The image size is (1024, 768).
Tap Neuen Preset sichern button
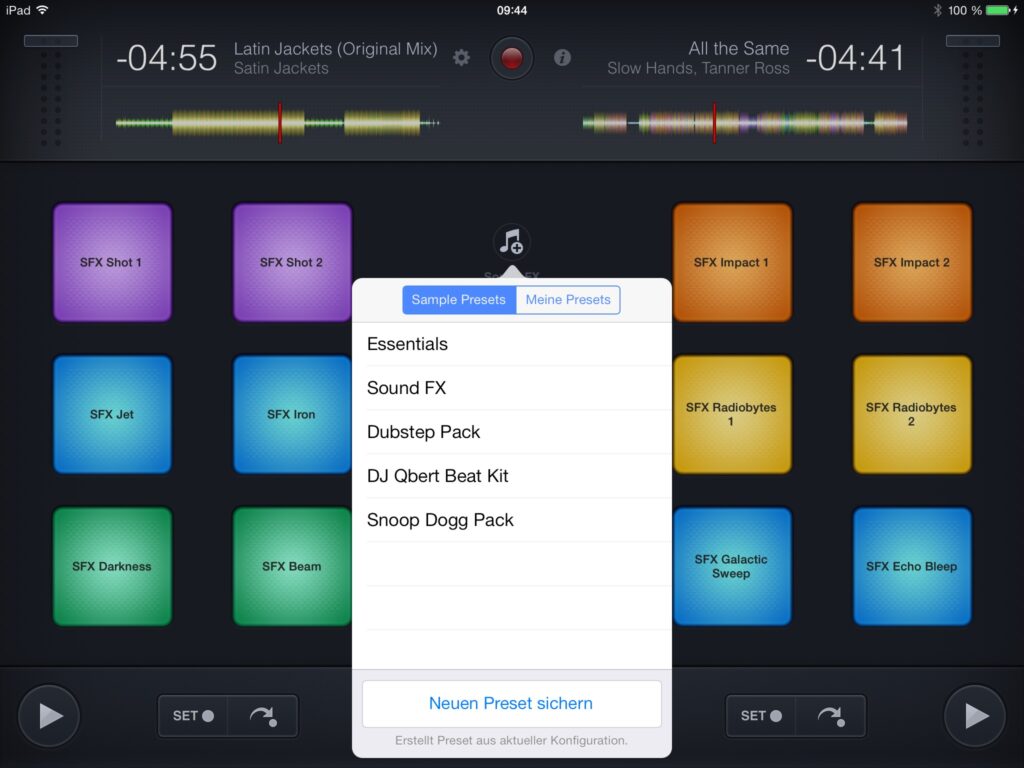click(511, 703)
